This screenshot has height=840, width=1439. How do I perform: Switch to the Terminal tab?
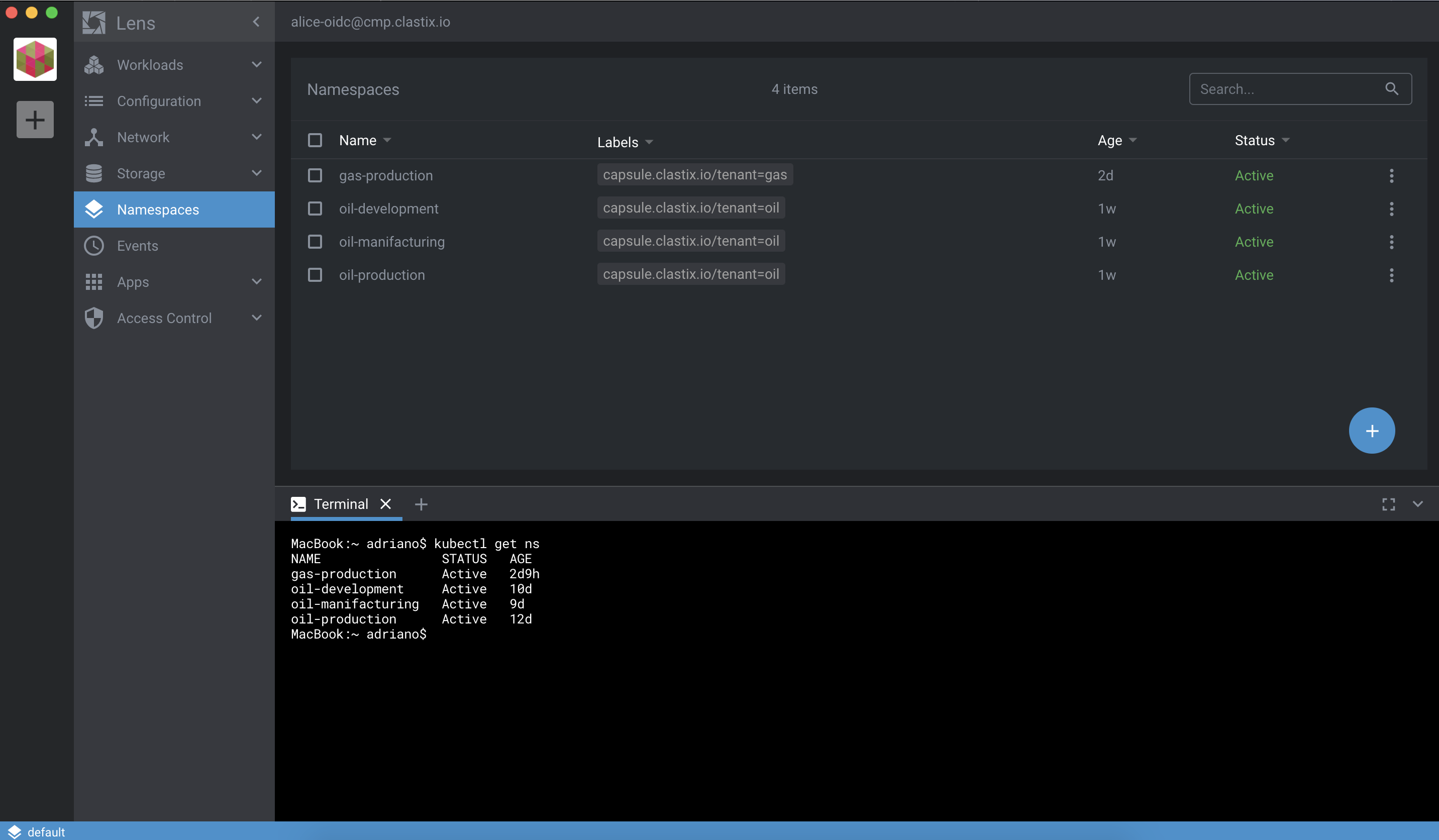click(340, 504)
